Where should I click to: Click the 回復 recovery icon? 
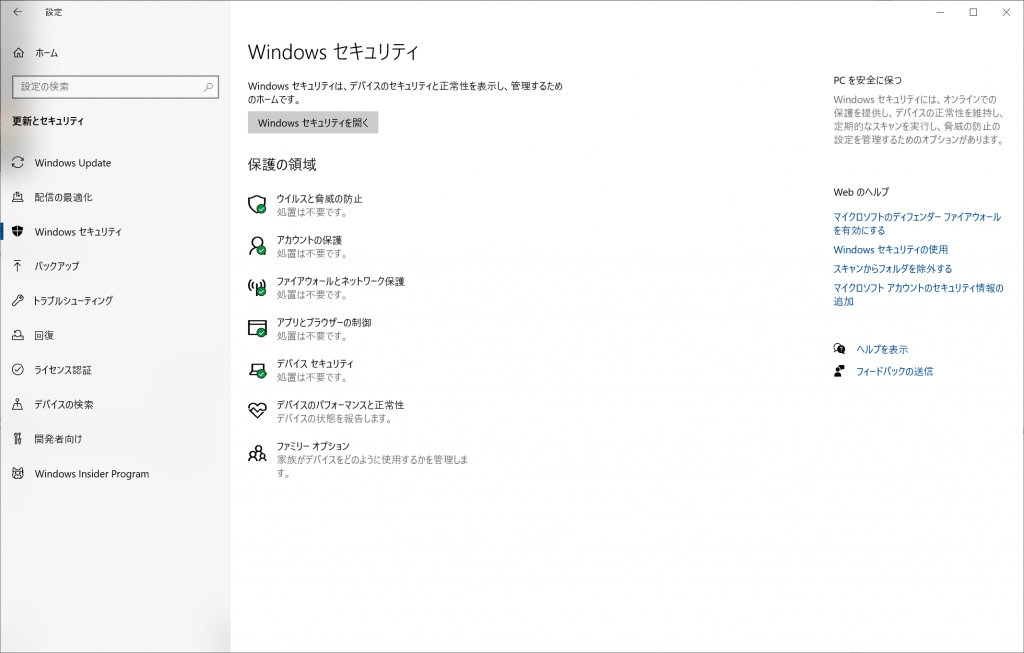coord(18,335)
